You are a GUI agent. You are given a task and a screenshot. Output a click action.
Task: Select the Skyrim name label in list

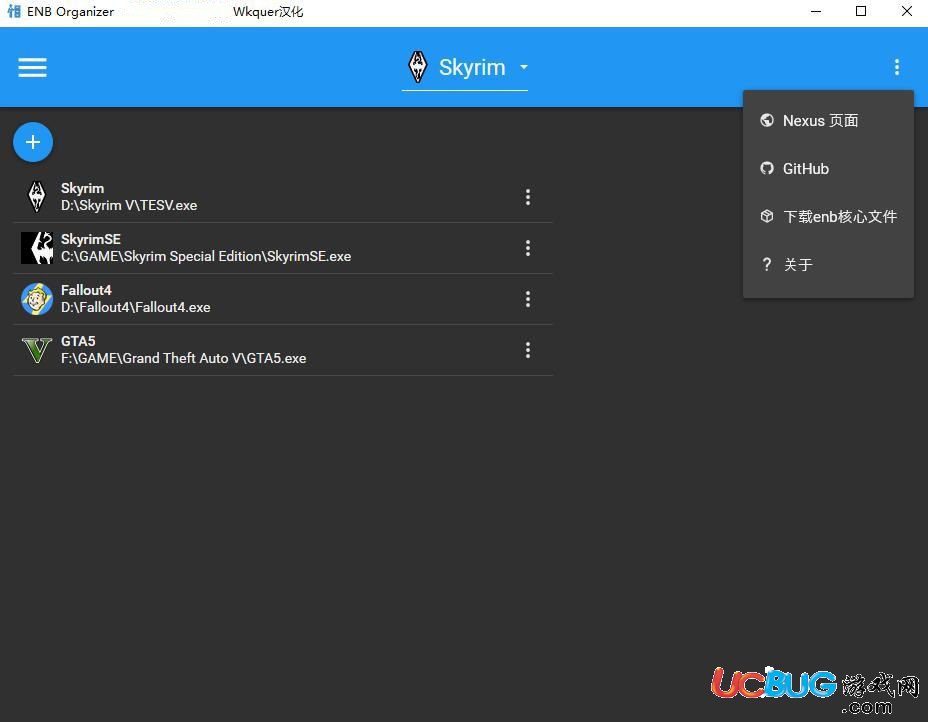[82, 188]
